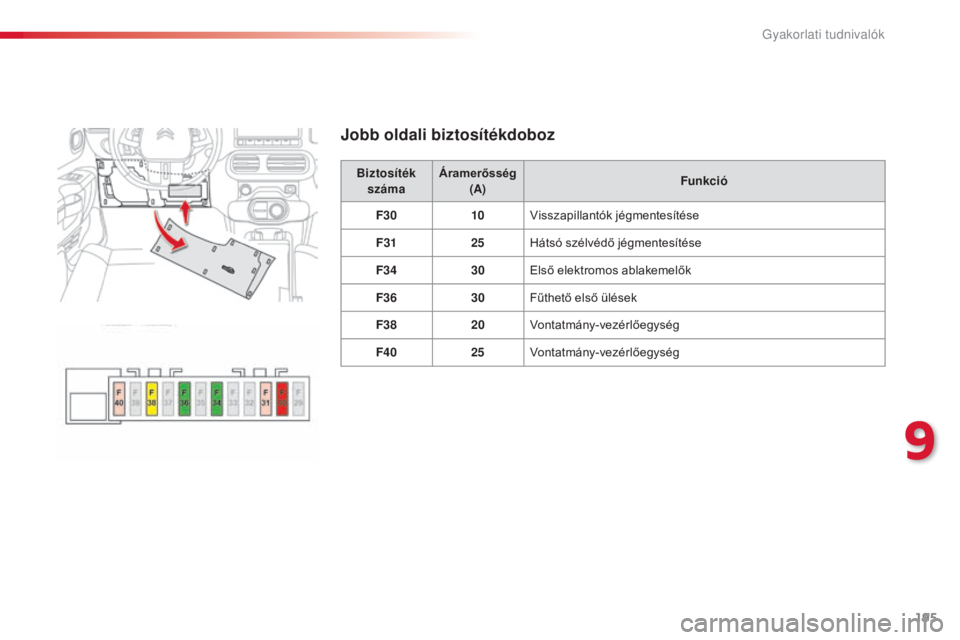Click the red curved arrow in the dashboard illustration
Screen dimensions: 960x640
point(169,233)
